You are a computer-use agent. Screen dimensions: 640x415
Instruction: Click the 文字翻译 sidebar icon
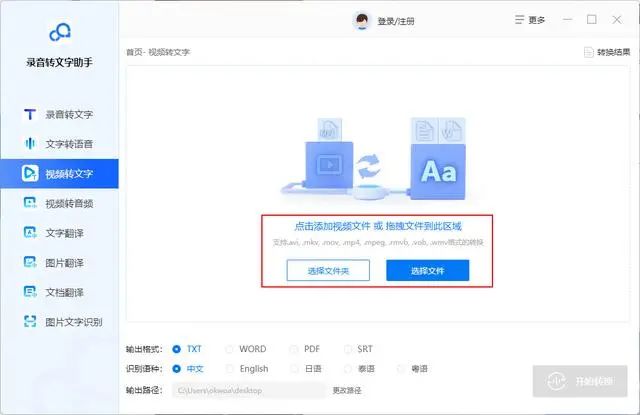point(30,233)
